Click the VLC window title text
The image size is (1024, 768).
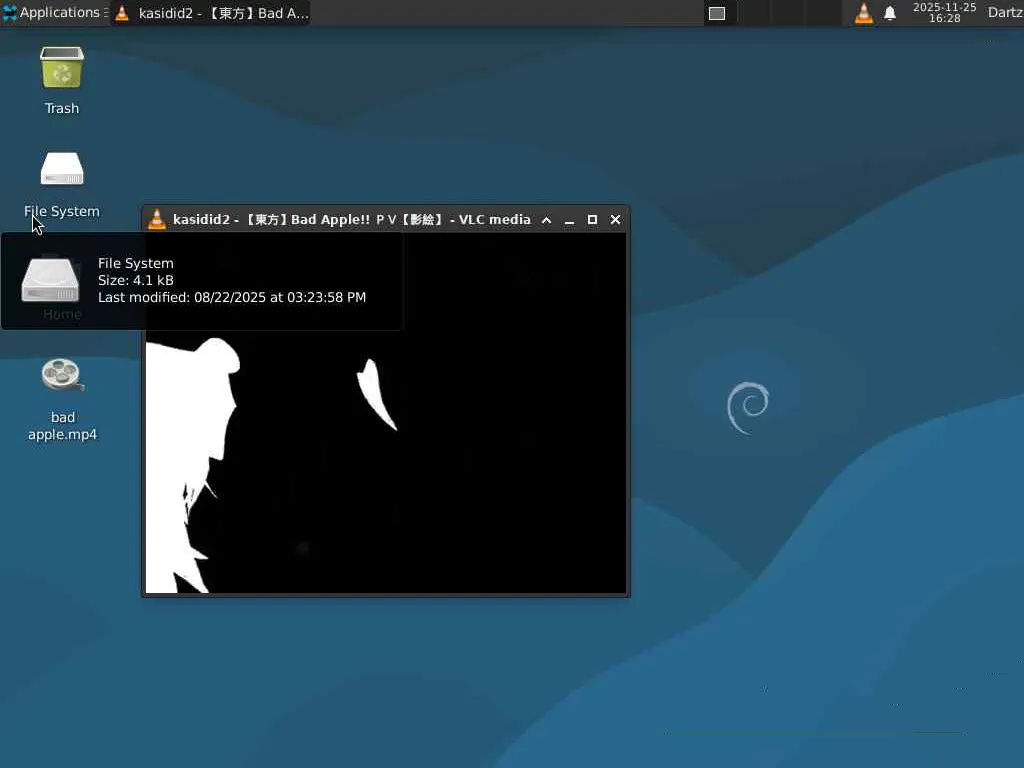pos(352,219)
